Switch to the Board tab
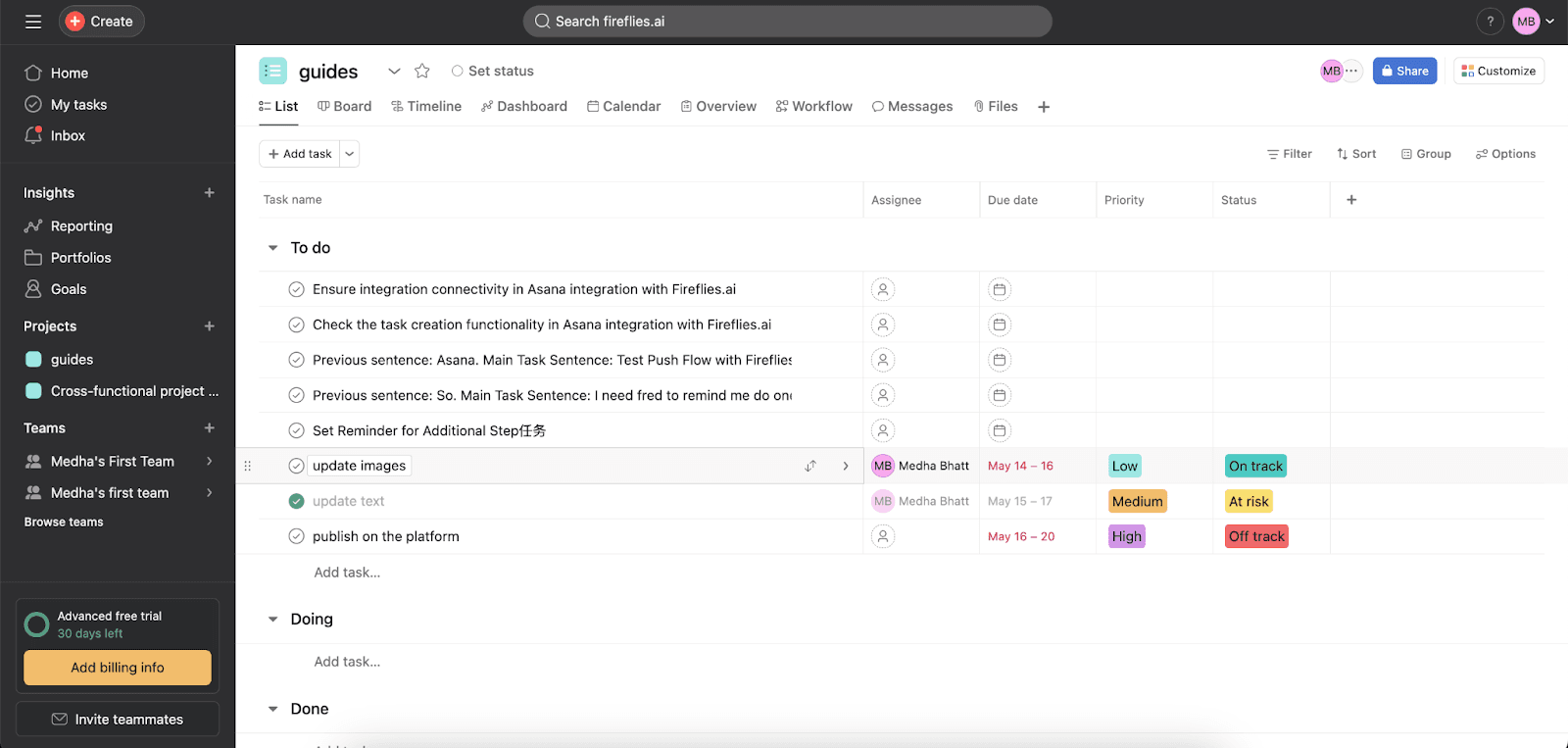This screenshot has width=1568, height=748. pos(345,107)
